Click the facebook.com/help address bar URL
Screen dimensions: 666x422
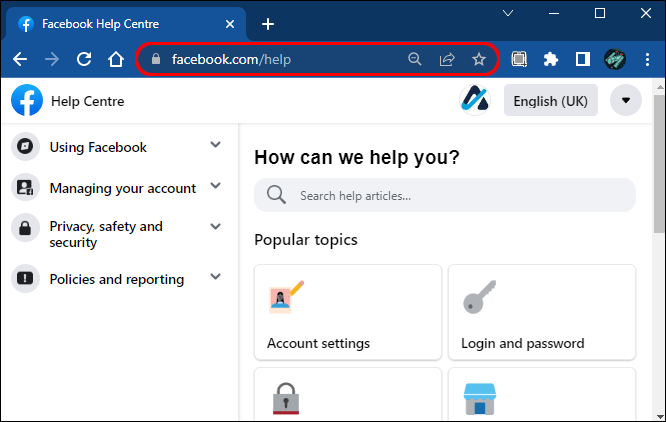tap(231, 59)
